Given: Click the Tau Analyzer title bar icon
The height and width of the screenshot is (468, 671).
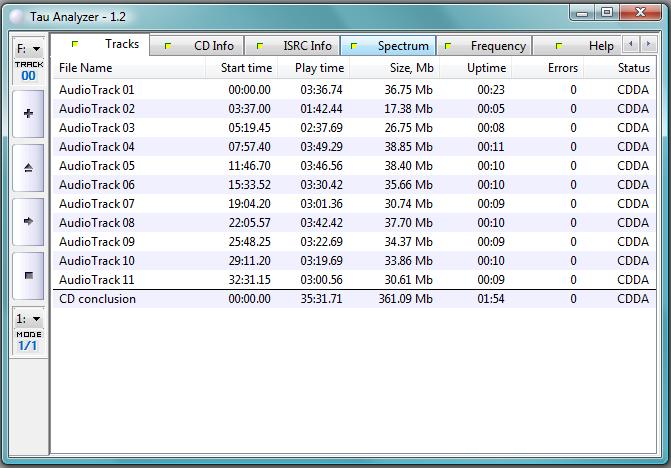Looking at the screenshot, I should [17, 17].
